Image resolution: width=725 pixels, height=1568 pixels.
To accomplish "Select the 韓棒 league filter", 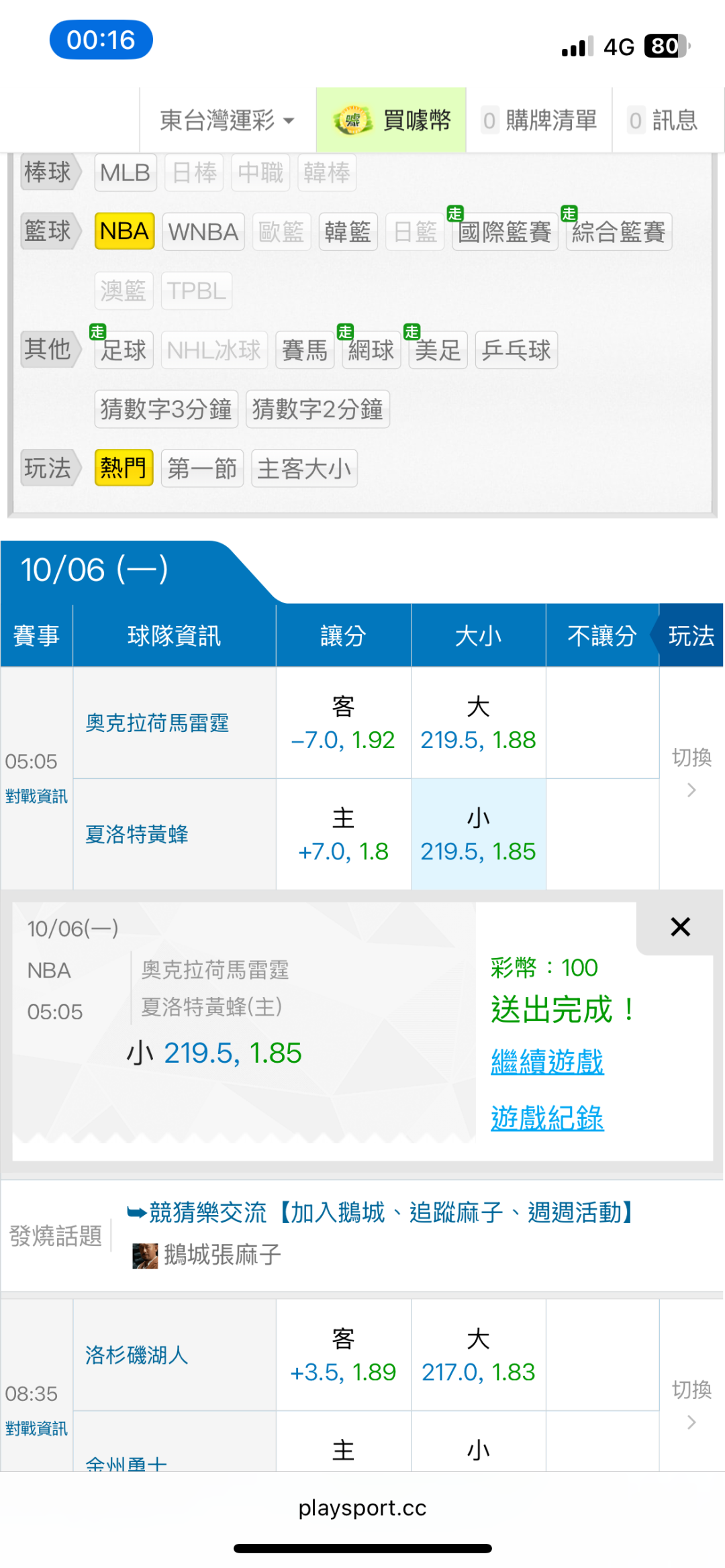I will pyautogui.click(x=327, y=172).
